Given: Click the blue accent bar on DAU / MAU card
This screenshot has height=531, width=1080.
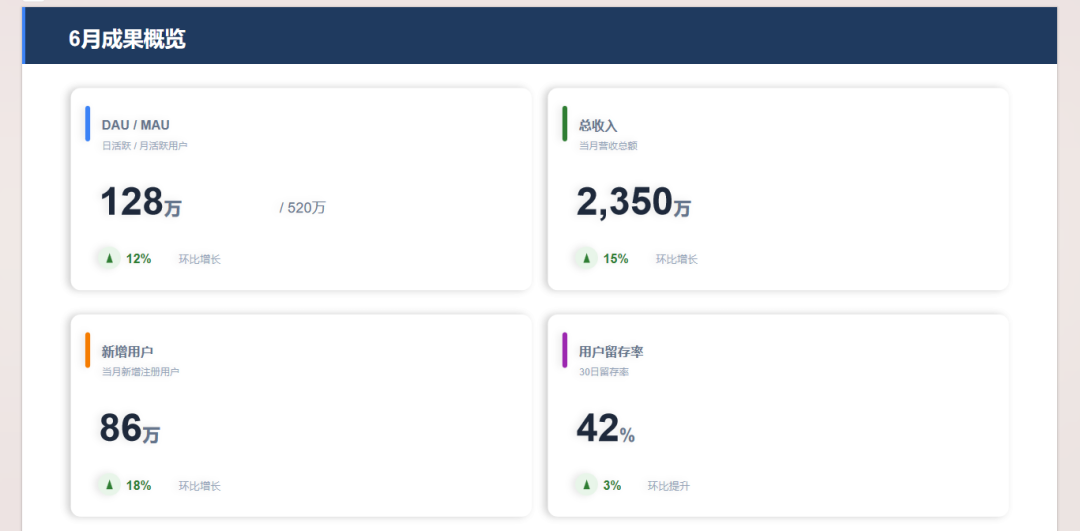Looking at the screenshot, I should pyautogui.click(x=87, y=124).
